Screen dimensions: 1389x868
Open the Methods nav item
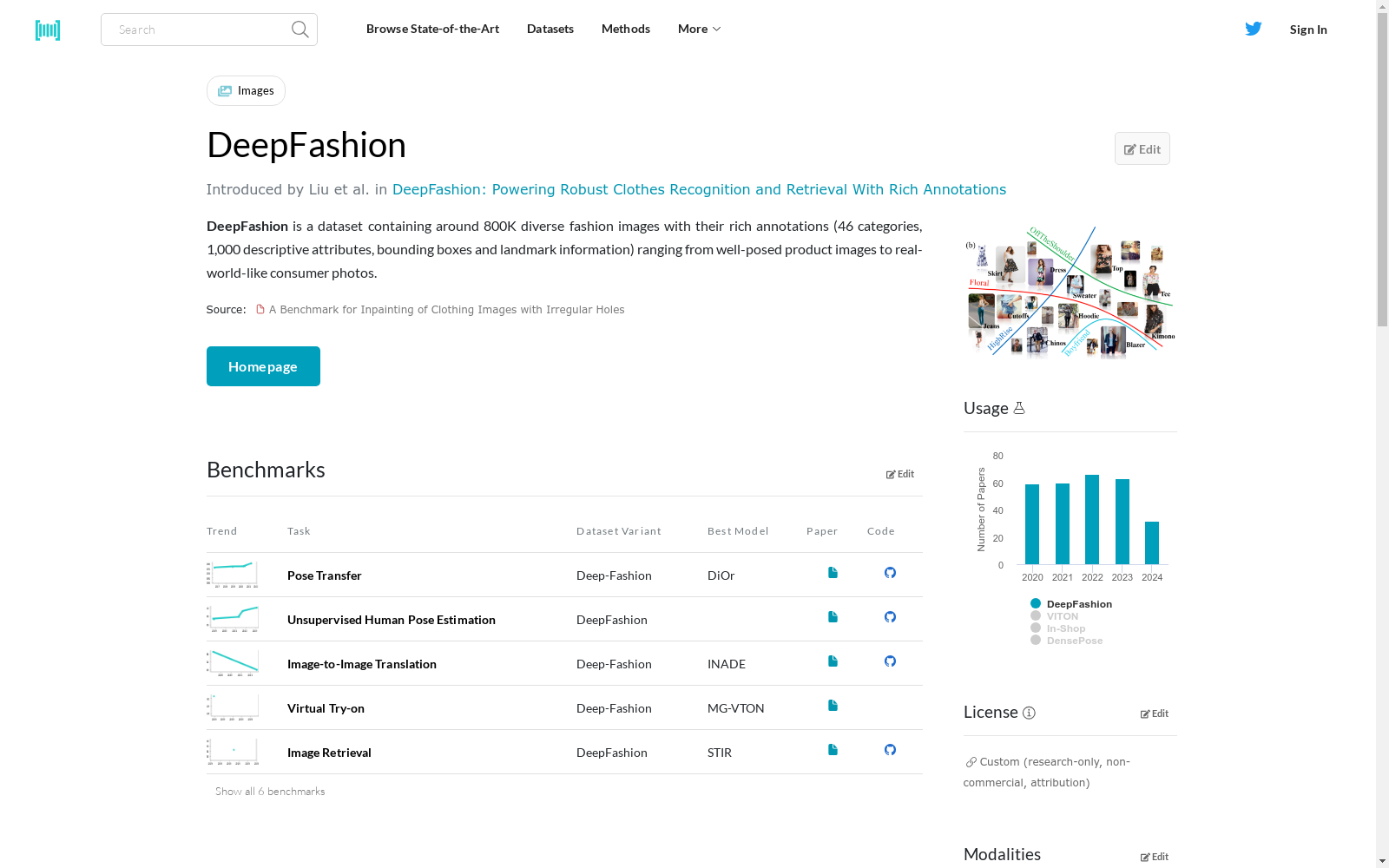(x=626, y=29)
